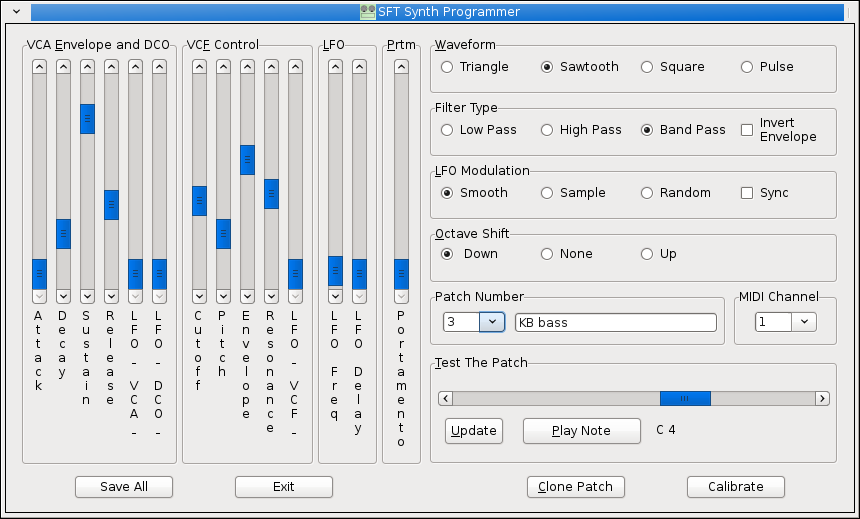Screen dimensions: 860x519
Task: Click the up arrow above Attack slider
Action: (x=39, y=67)
